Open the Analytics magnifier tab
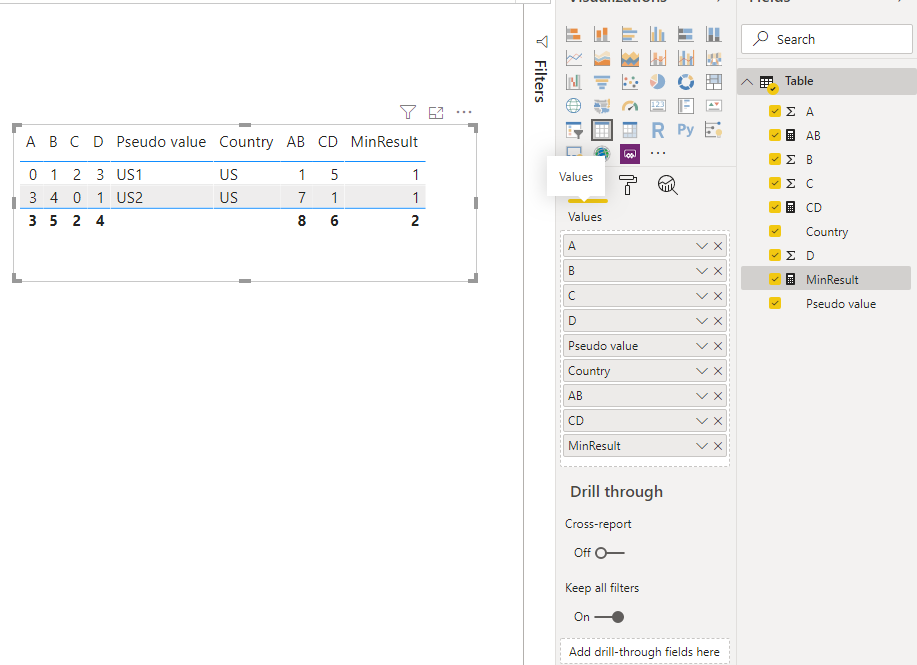This screenshot has height=665, width=917. point(667,185)
